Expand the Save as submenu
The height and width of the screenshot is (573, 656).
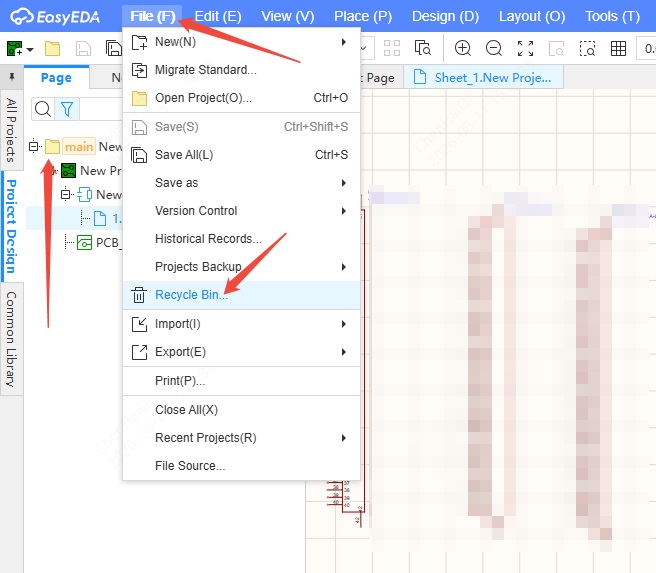coord(241,183)
